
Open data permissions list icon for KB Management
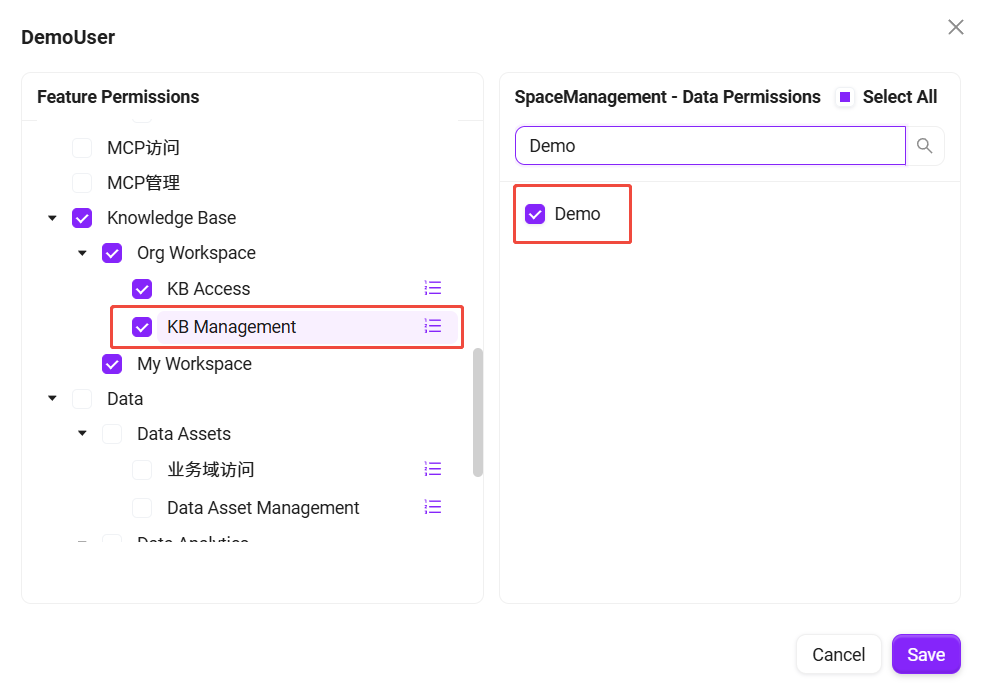pyautogui.click(x=433, y=326)
